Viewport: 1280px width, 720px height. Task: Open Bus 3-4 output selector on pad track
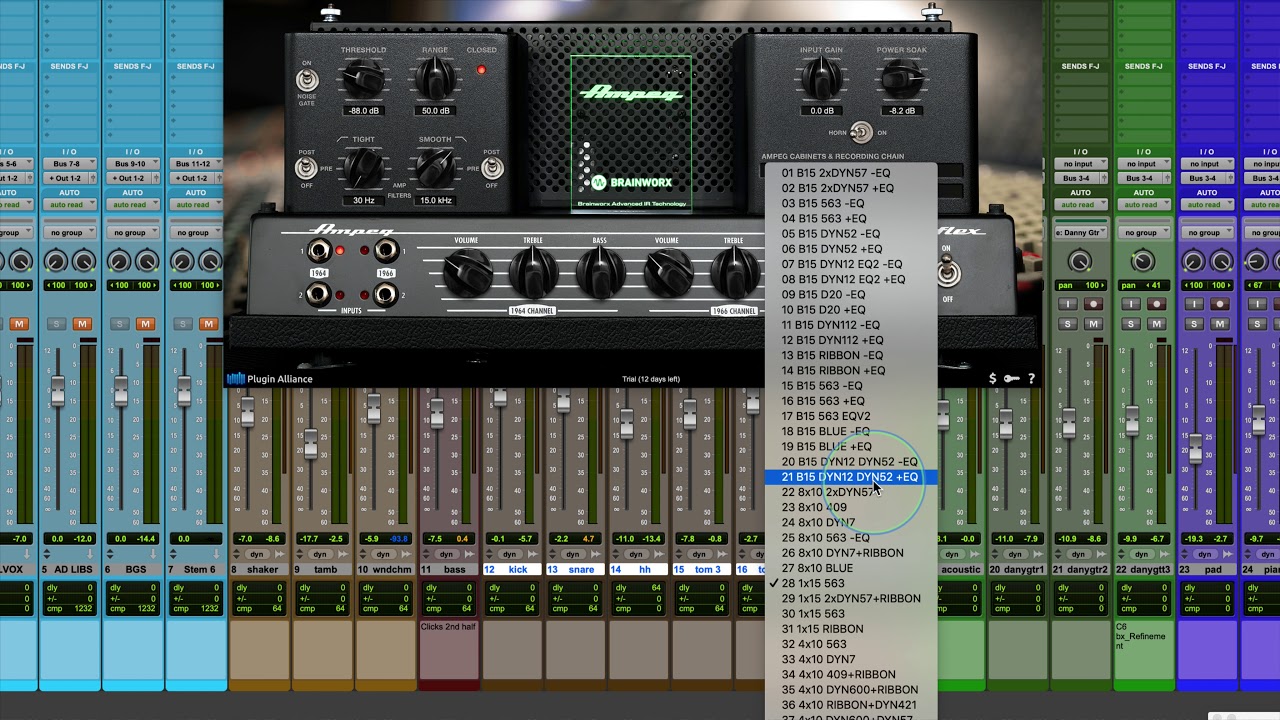(x=1205, y=178)
